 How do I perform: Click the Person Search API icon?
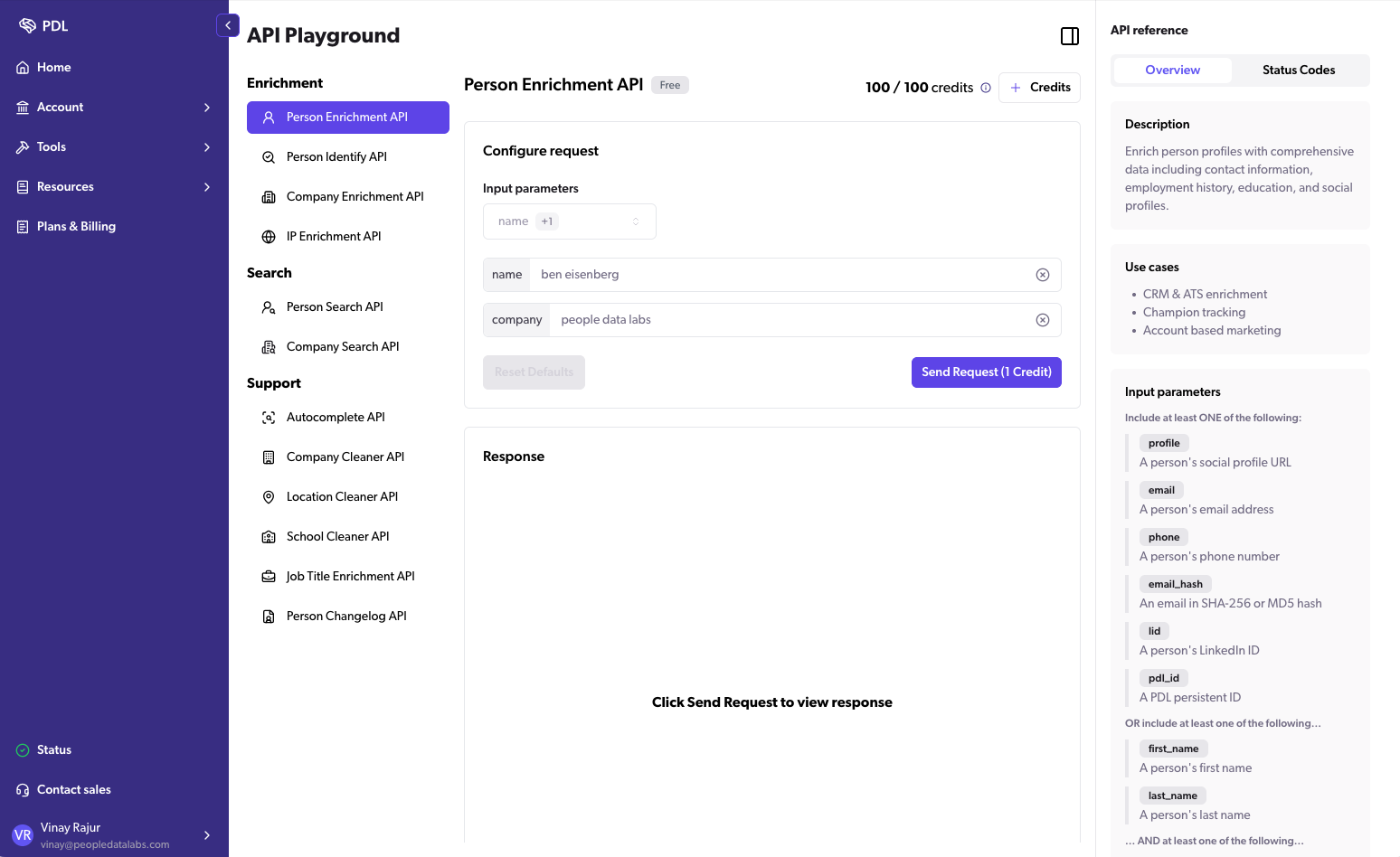(269, 307)
